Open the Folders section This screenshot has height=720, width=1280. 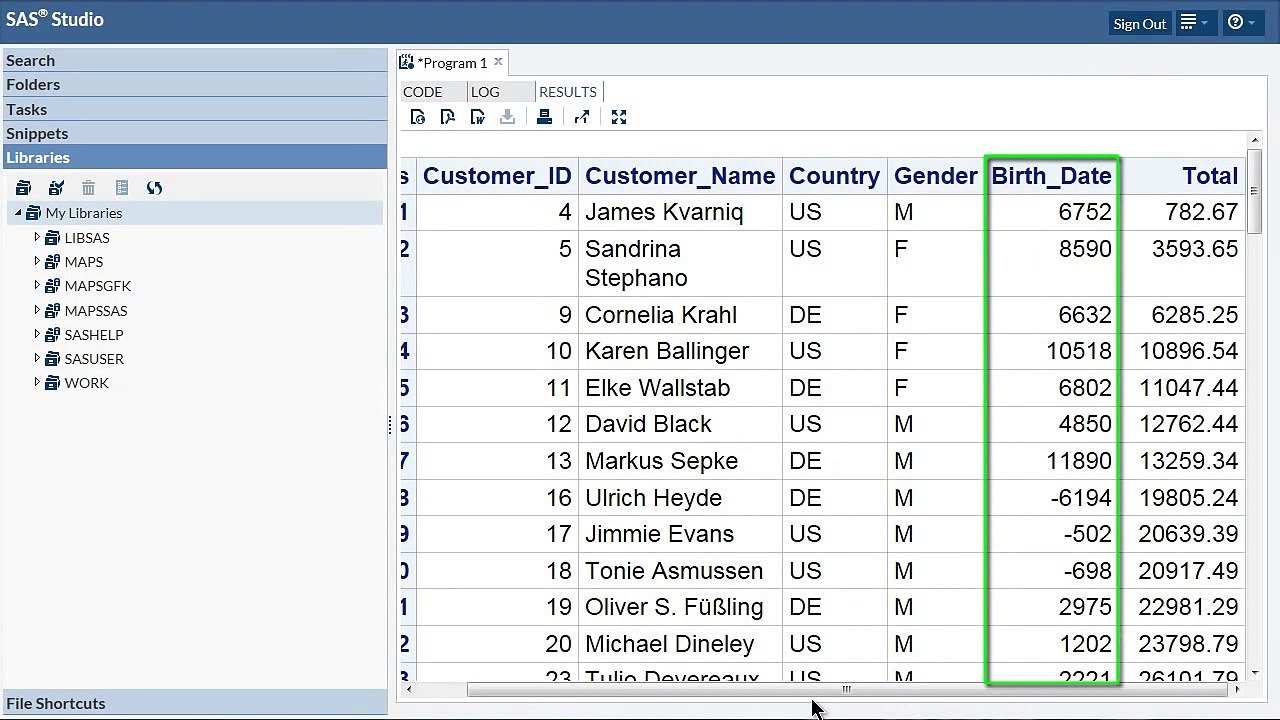(x=194, y=85)
